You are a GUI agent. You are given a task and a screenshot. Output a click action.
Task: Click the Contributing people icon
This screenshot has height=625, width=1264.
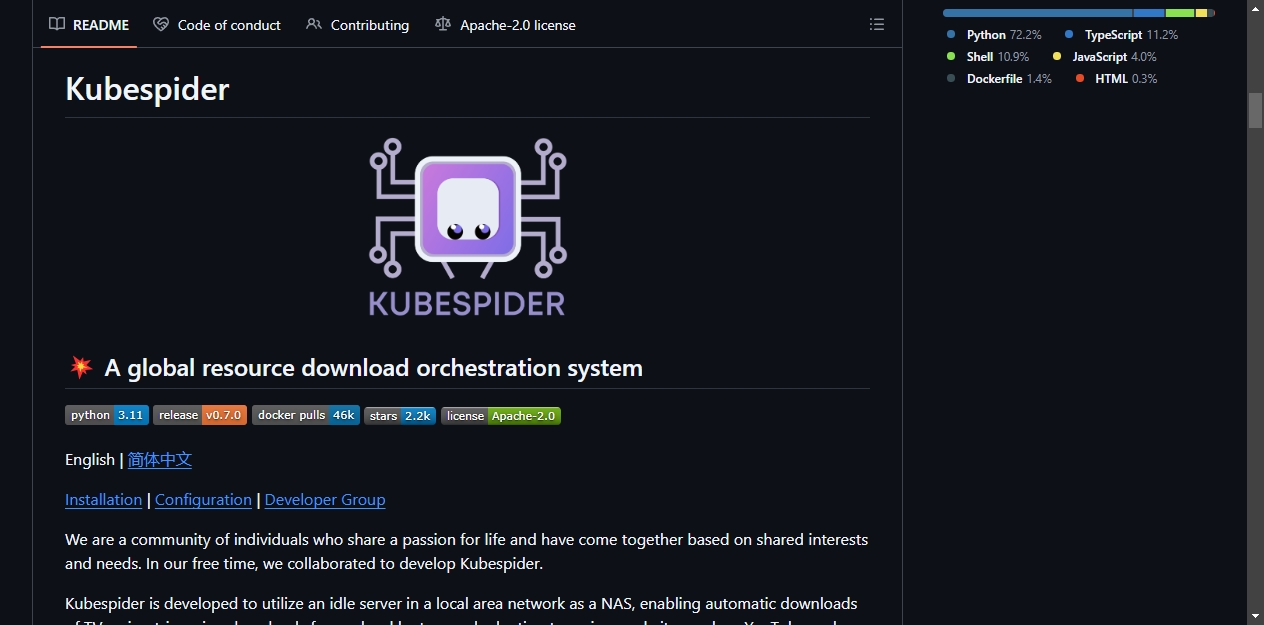coord(314,24)
